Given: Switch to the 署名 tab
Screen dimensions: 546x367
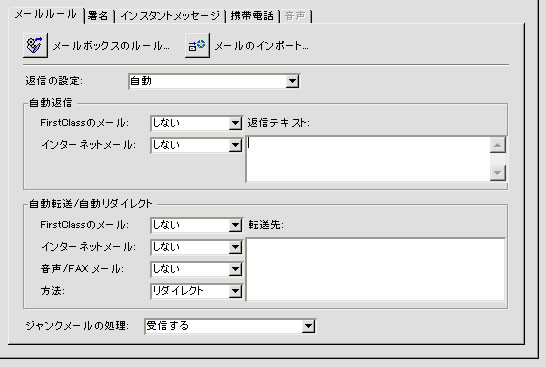Looking at the screenshot, I should [x=98, y=16].
